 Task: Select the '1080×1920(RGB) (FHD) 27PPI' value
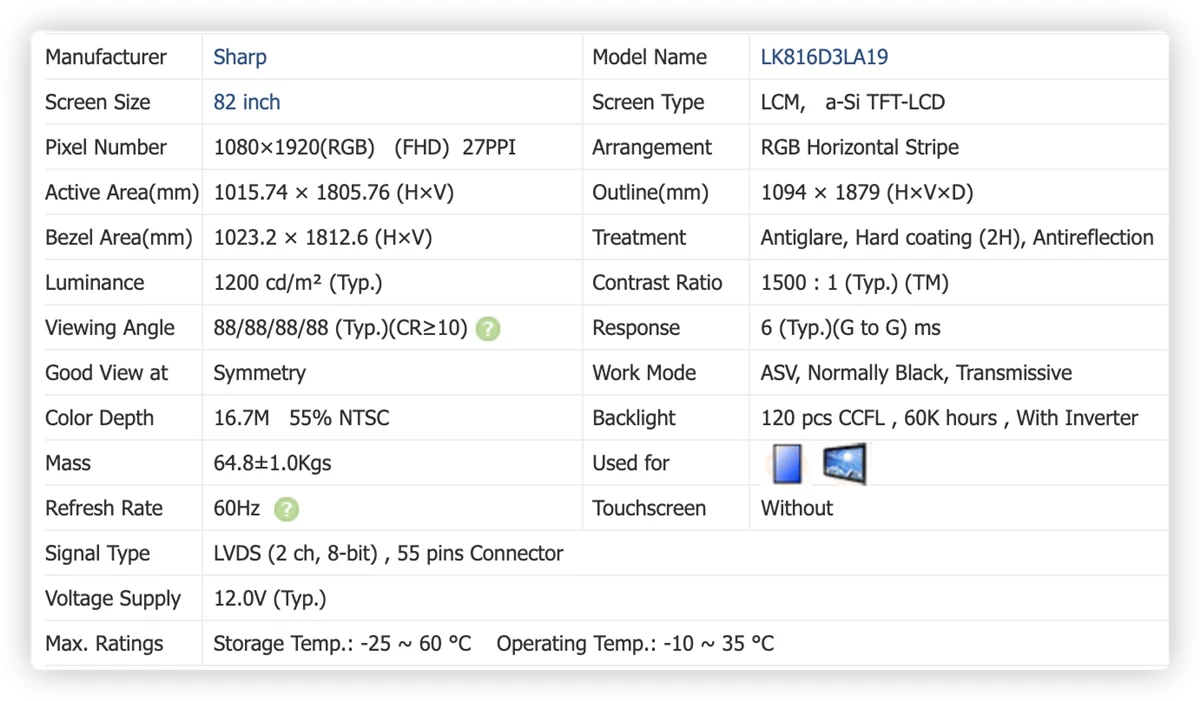[x=365, y=147]
